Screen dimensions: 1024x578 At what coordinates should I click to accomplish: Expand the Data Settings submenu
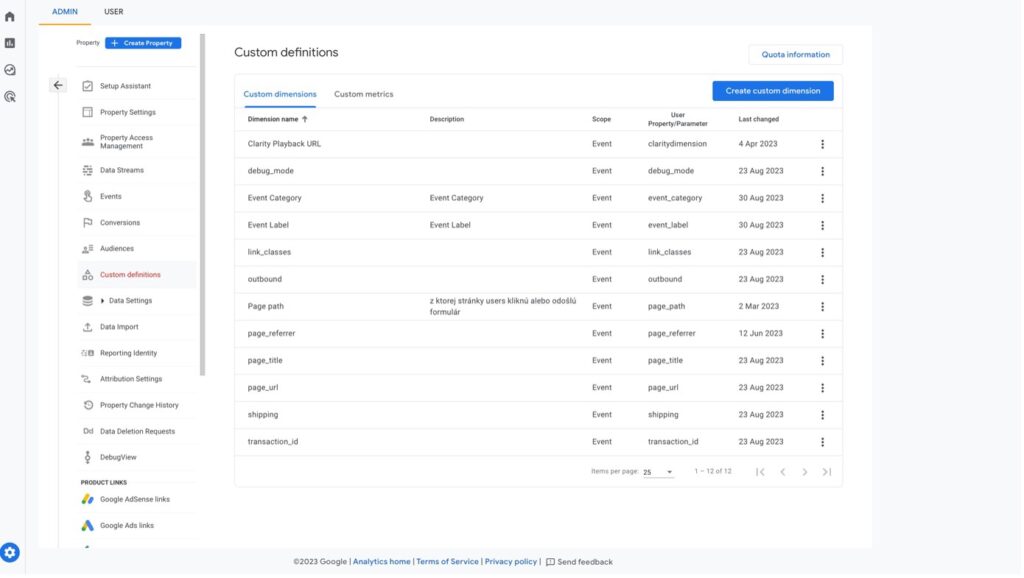point(103,301)
